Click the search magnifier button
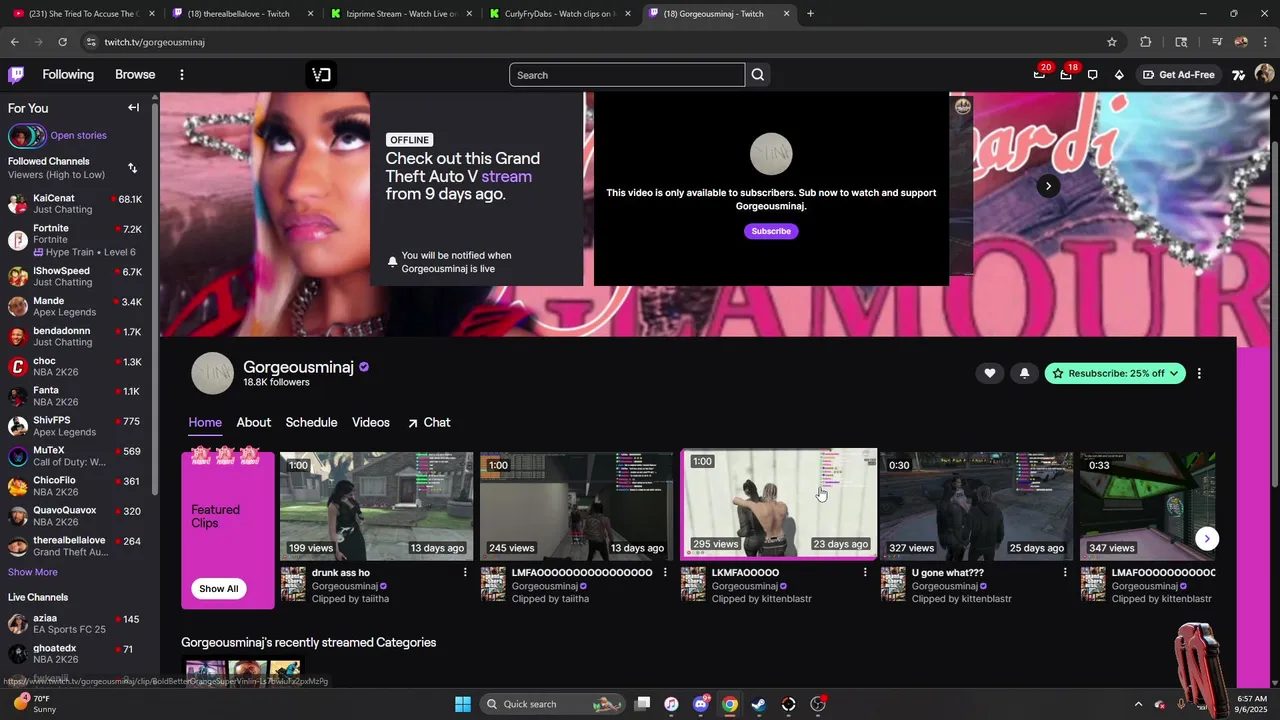 758,75
